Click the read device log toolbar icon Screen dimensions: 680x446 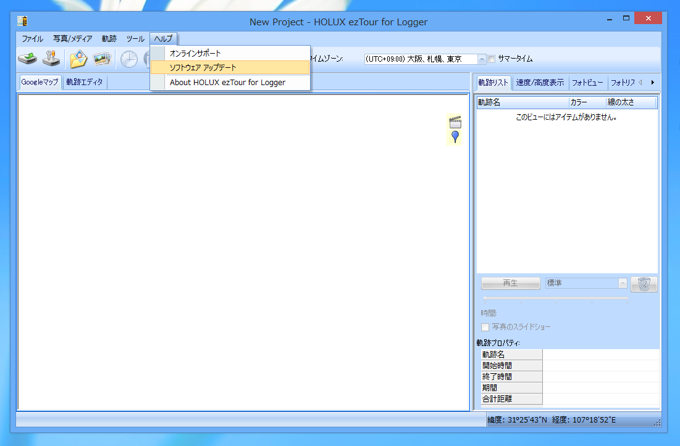coord(27,59)
